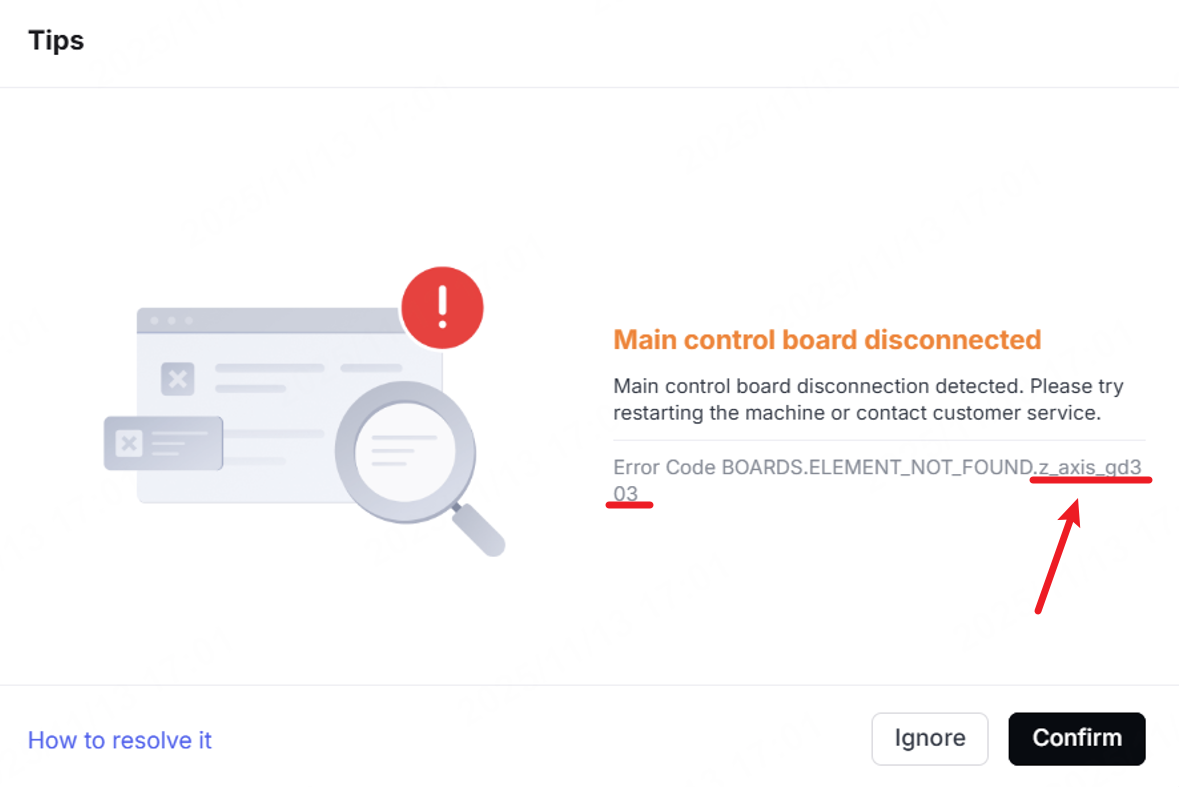Click the red exclamation alert icon

(442, 307)
